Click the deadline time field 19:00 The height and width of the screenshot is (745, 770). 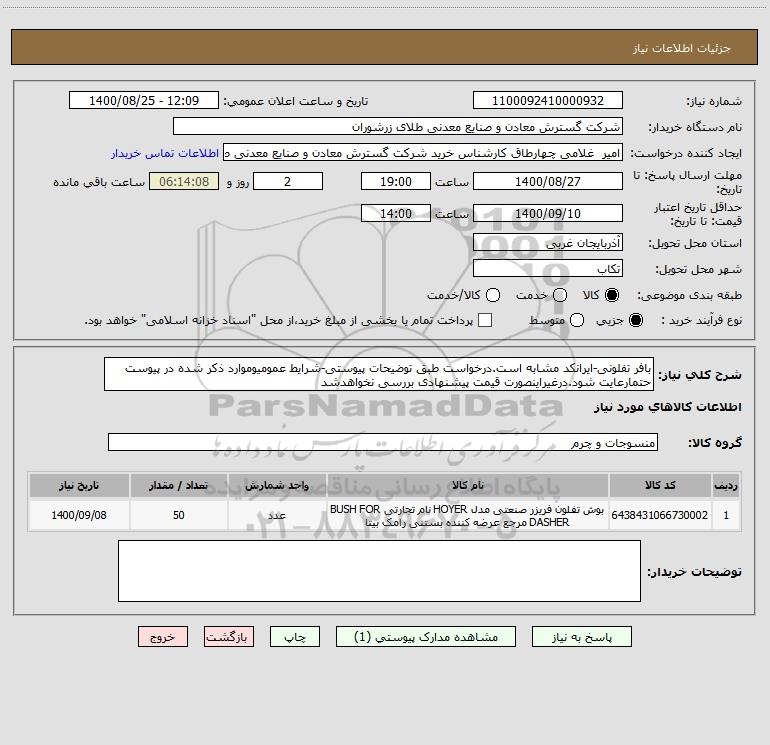pos(396,181)
